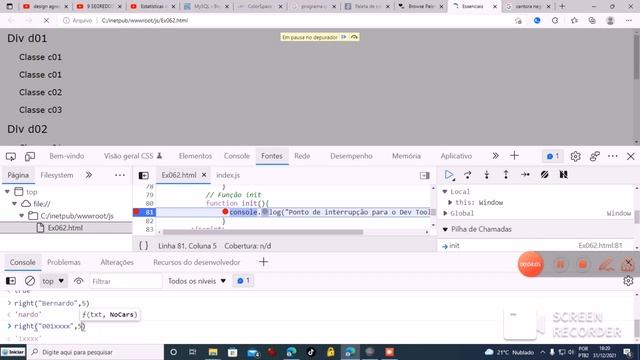Create a live expression with eye icon
Viewport: 640px width, 360px height.
pos(78,281)
